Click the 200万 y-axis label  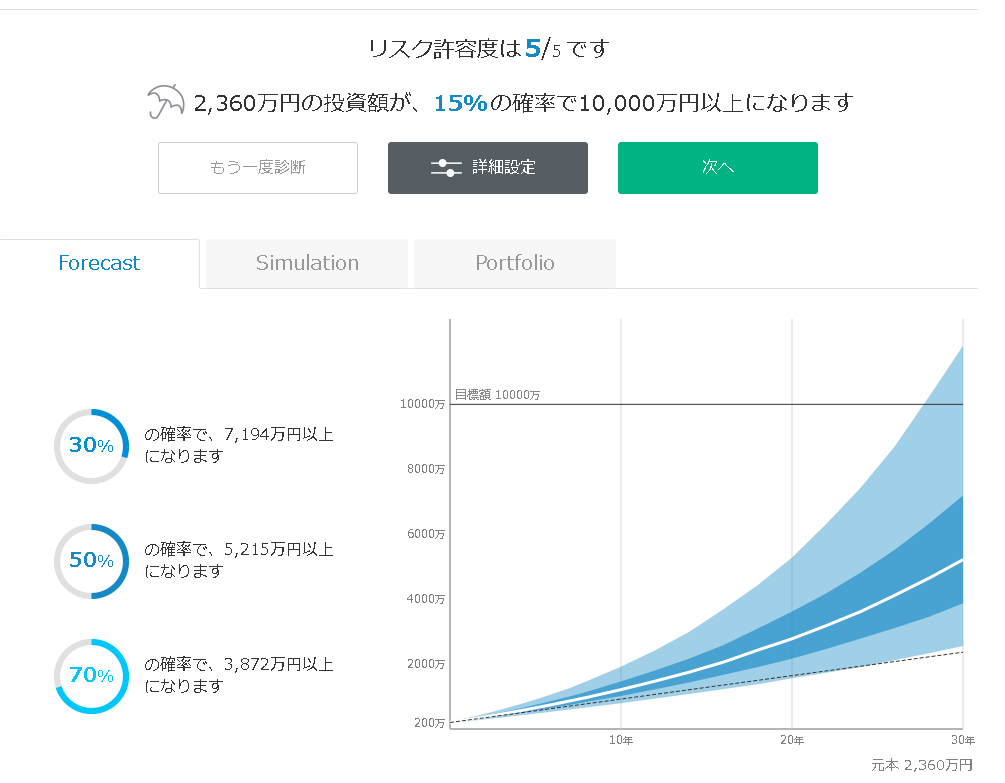coord(429,723)
